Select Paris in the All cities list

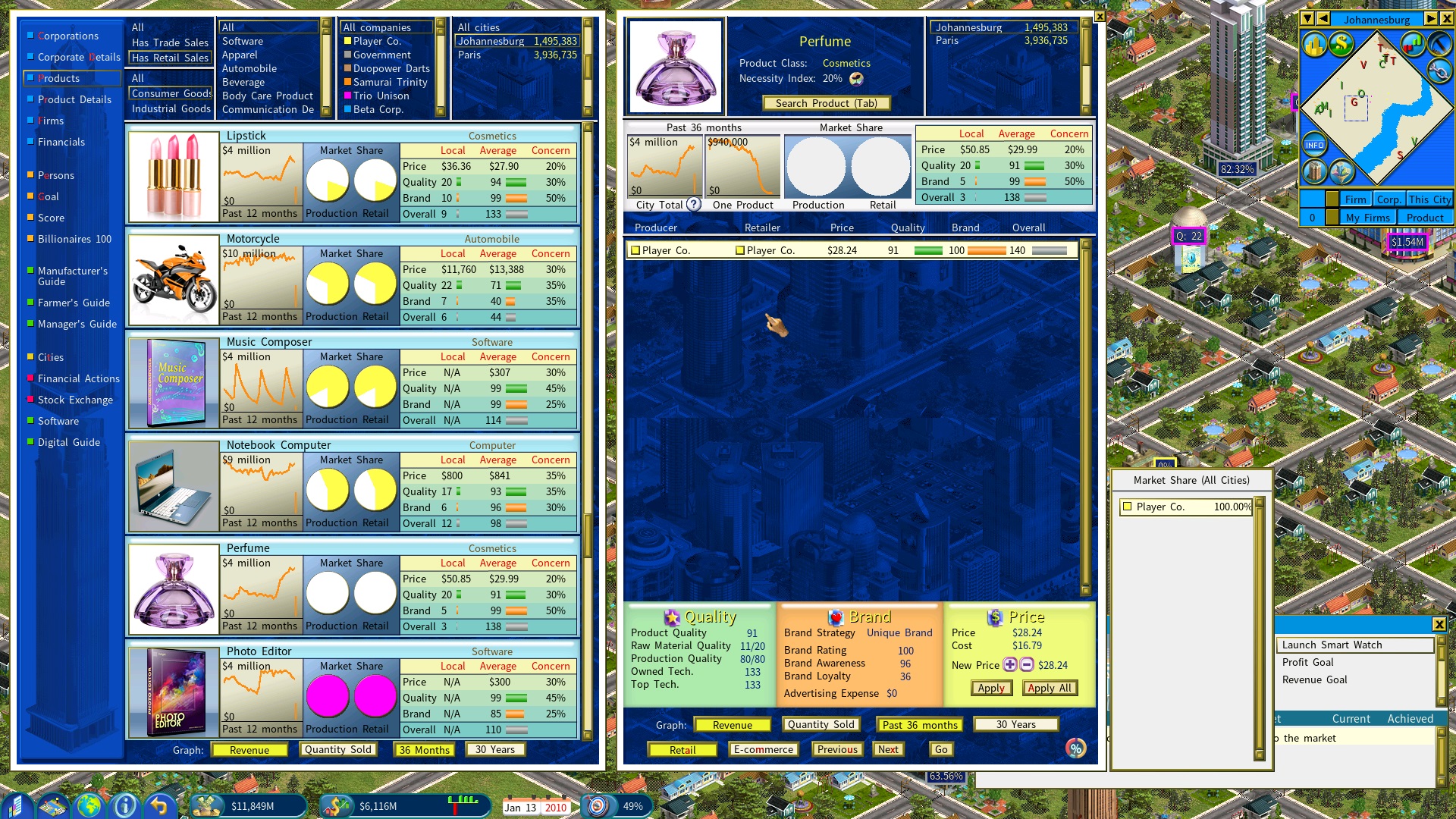[517, 55]
